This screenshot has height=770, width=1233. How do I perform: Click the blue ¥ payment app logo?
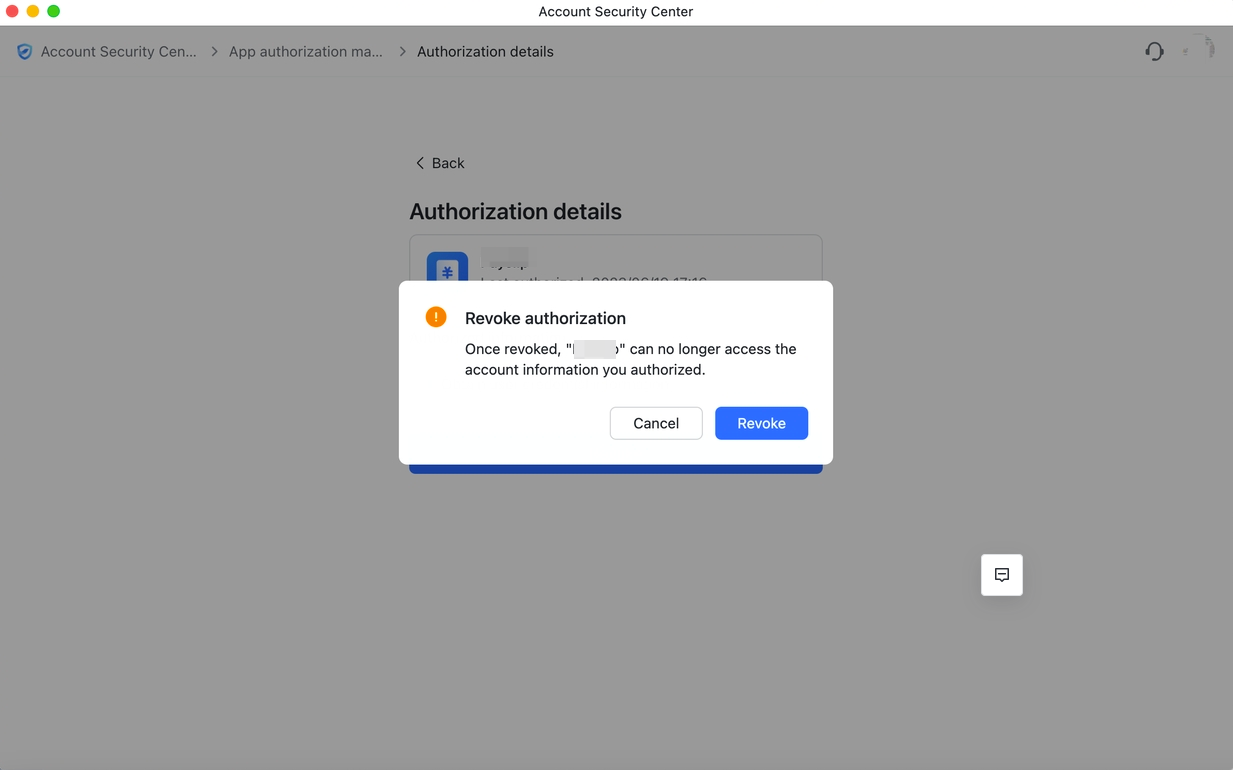(446, 270)
